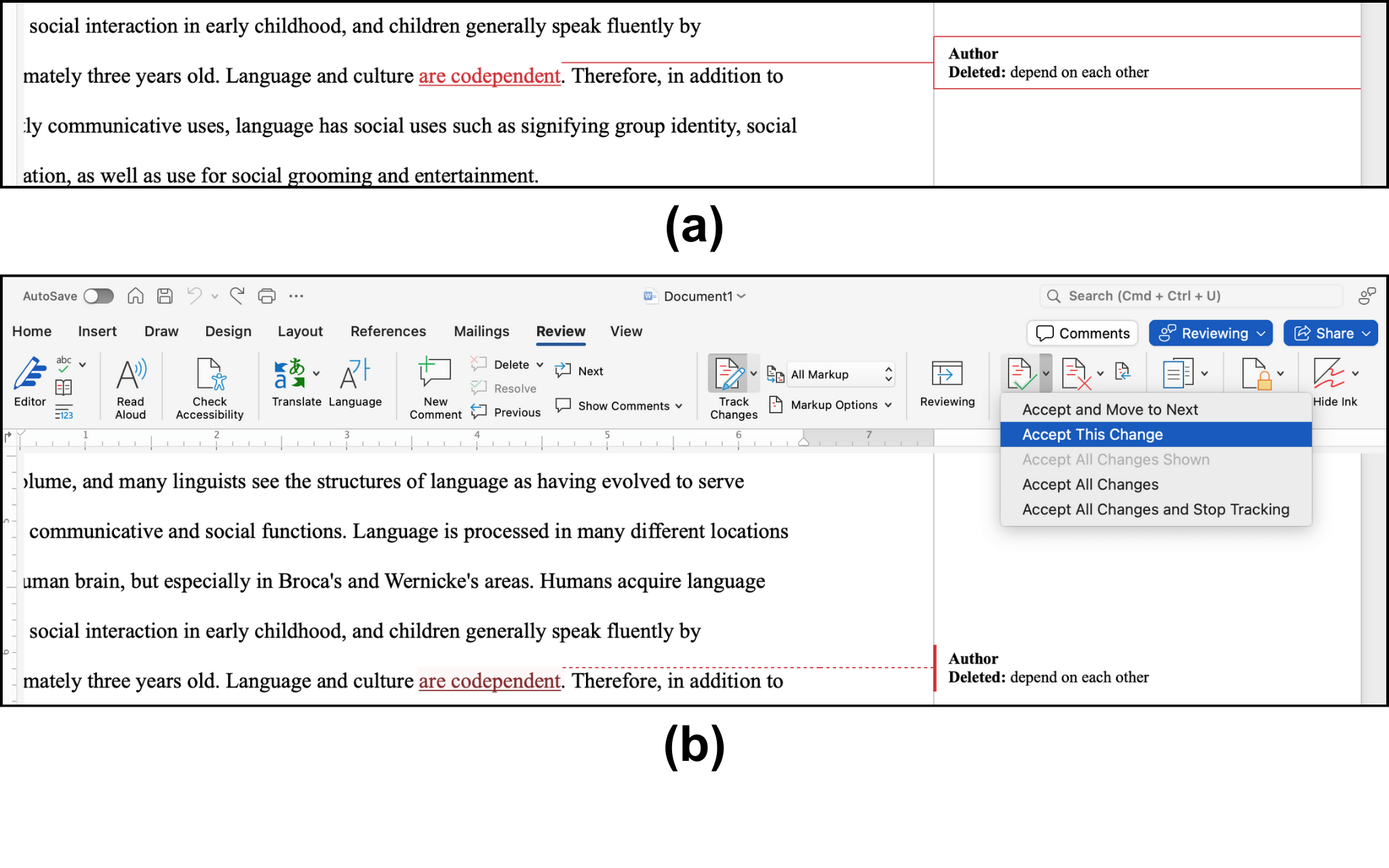Open the Translate dropdown arrow
1389x868 pixels.
(316, 374)
